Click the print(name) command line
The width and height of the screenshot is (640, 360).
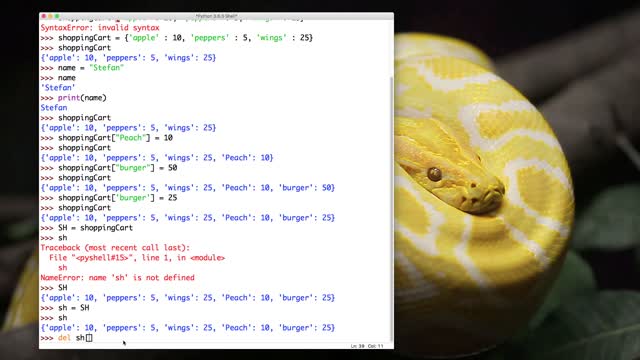point(73,98)
